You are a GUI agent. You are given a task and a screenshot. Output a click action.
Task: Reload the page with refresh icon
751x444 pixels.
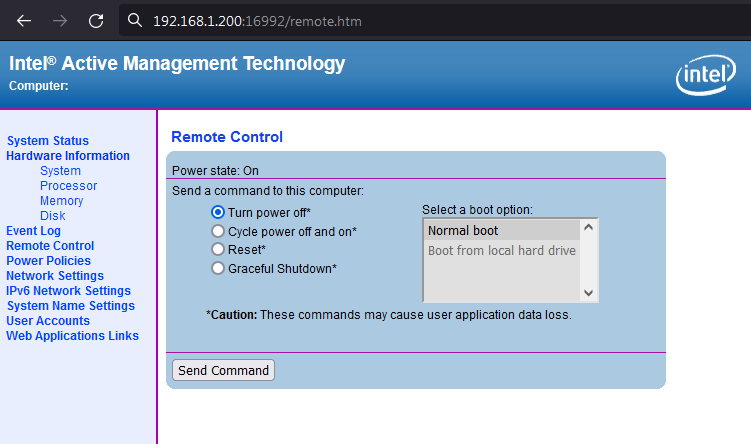96,20
